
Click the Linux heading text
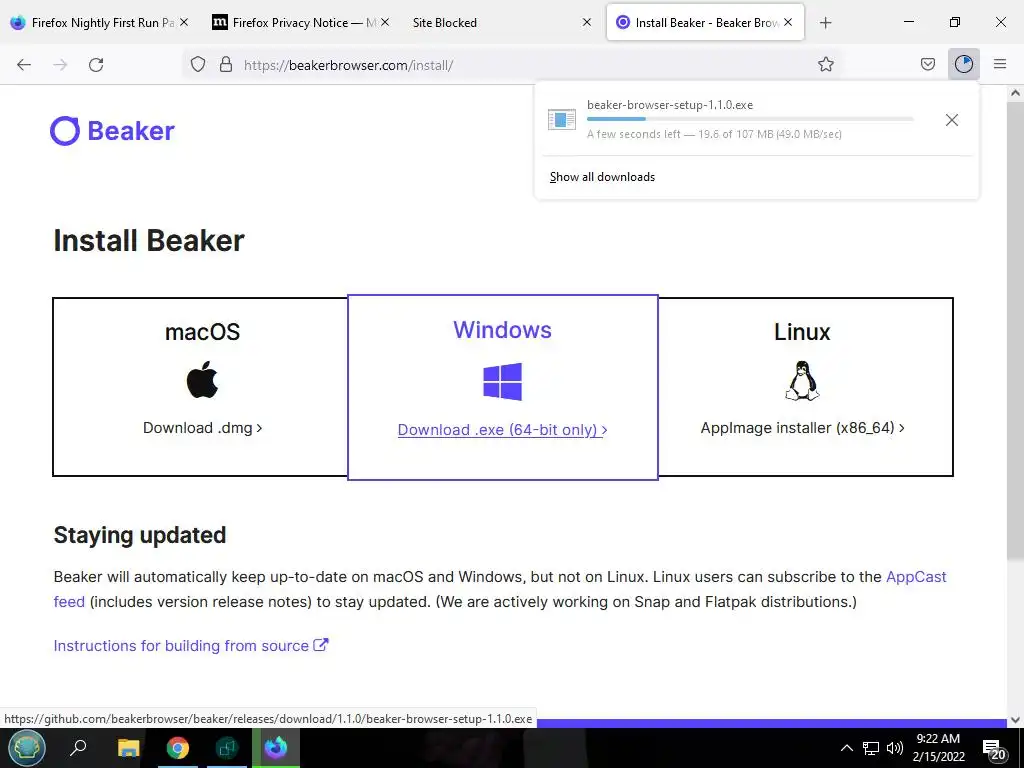point(802,332)
